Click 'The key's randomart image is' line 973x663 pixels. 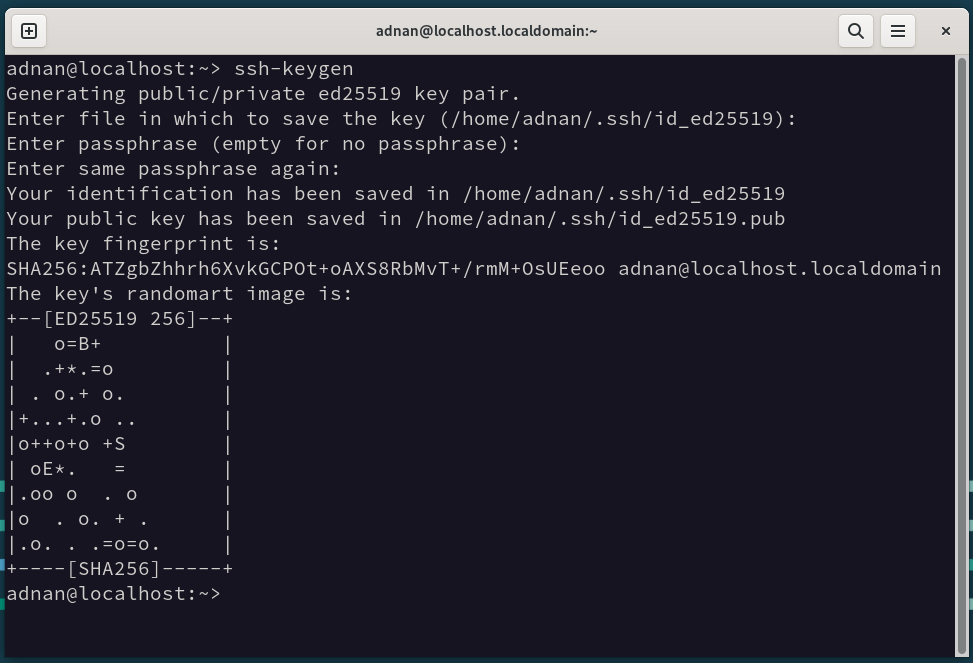(179, 294)
